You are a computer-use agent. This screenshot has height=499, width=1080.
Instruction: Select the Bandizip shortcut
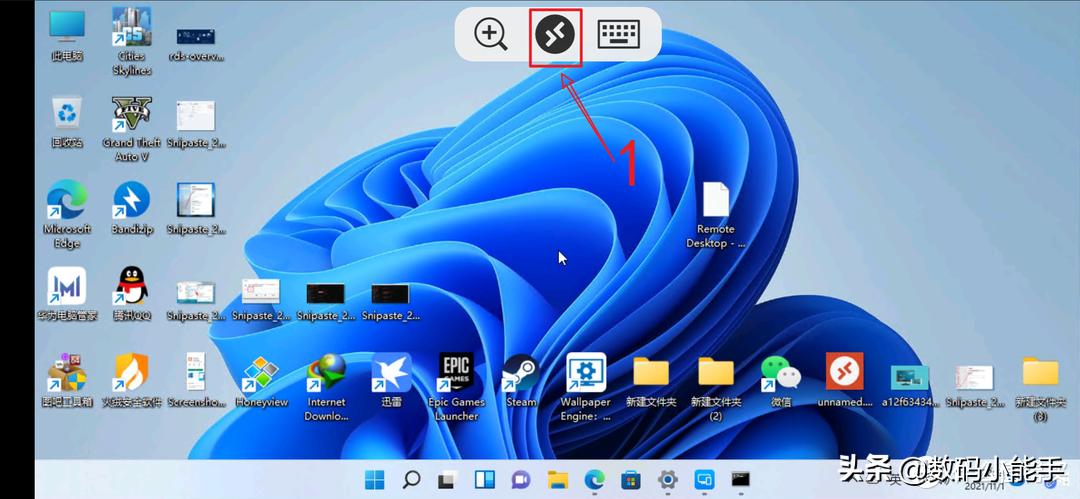(132, 207)
